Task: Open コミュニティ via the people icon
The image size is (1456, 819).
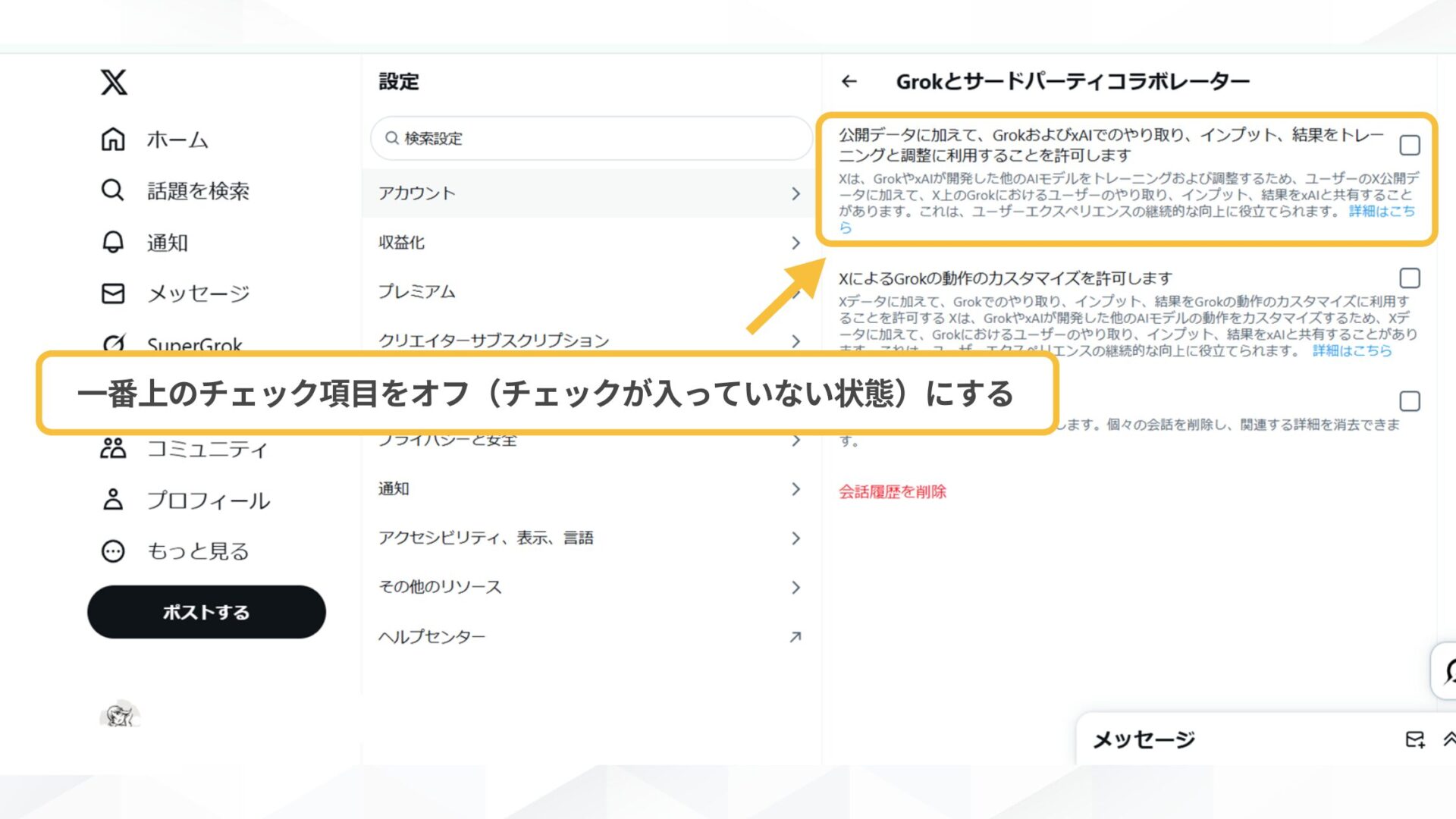Action: click(x=112, y=449)
